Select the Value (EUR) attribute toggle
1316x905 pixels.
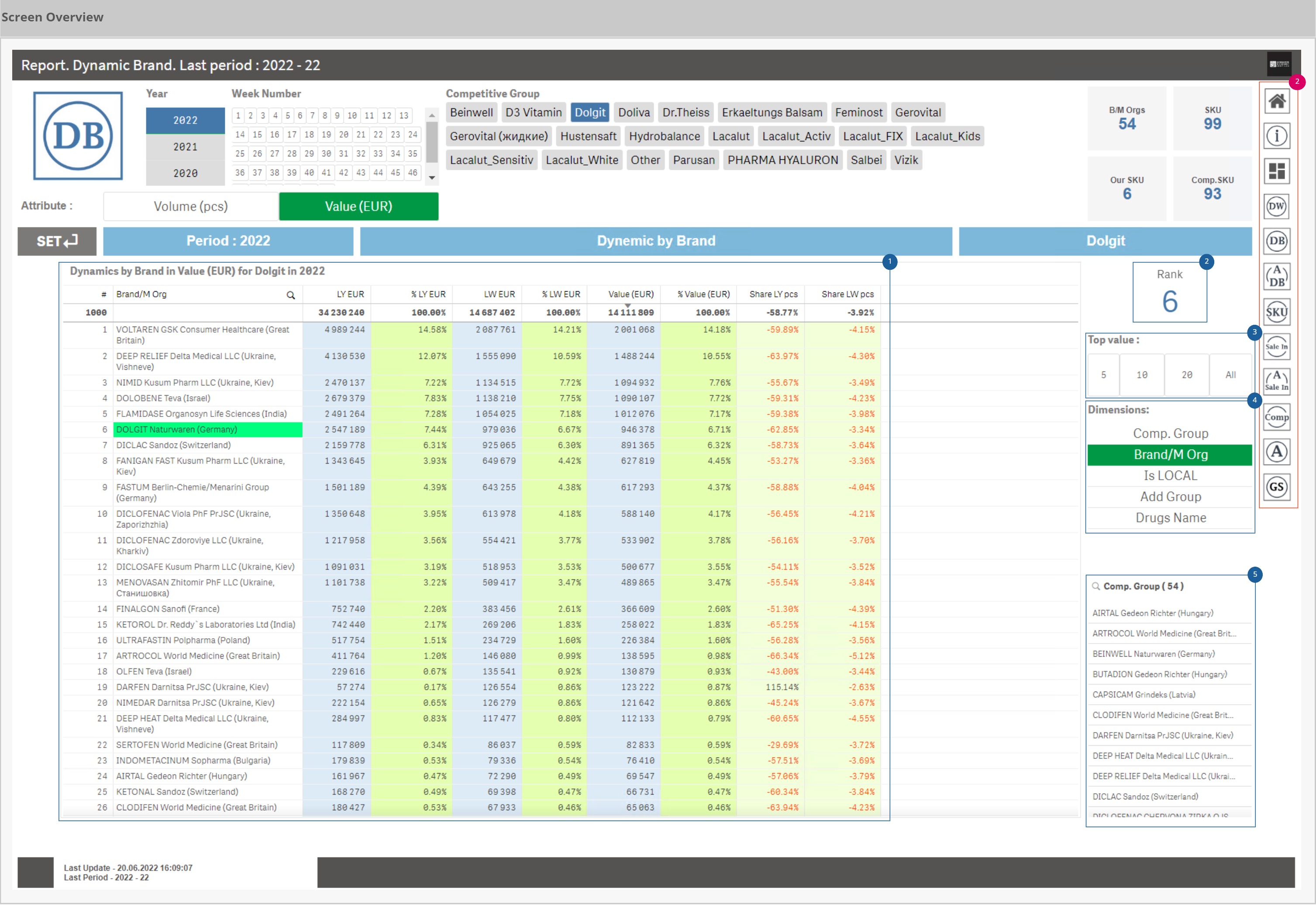pyautogui.click(x=358, y=206)
